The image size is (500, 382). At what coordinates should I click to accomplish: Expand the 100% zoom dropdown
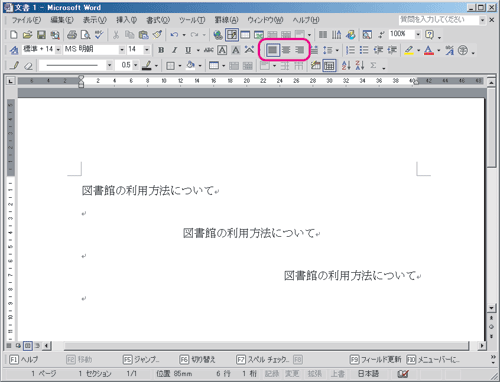tap(418, 34)
